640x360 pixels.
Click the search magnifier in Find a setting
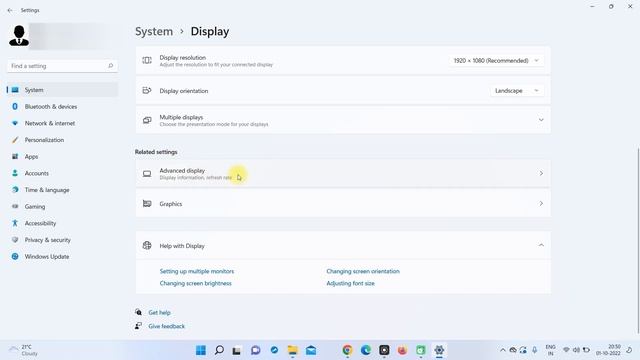[110, 66]
